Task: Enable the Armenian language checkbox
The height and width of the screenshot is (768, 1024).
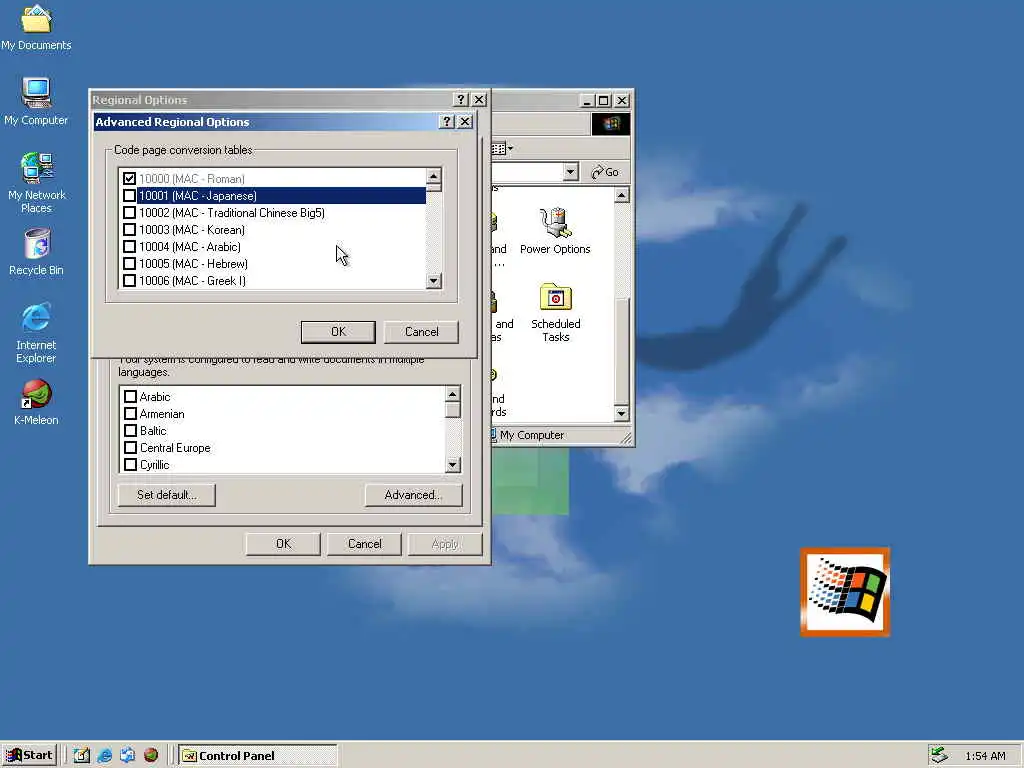Action: point(131,413)
